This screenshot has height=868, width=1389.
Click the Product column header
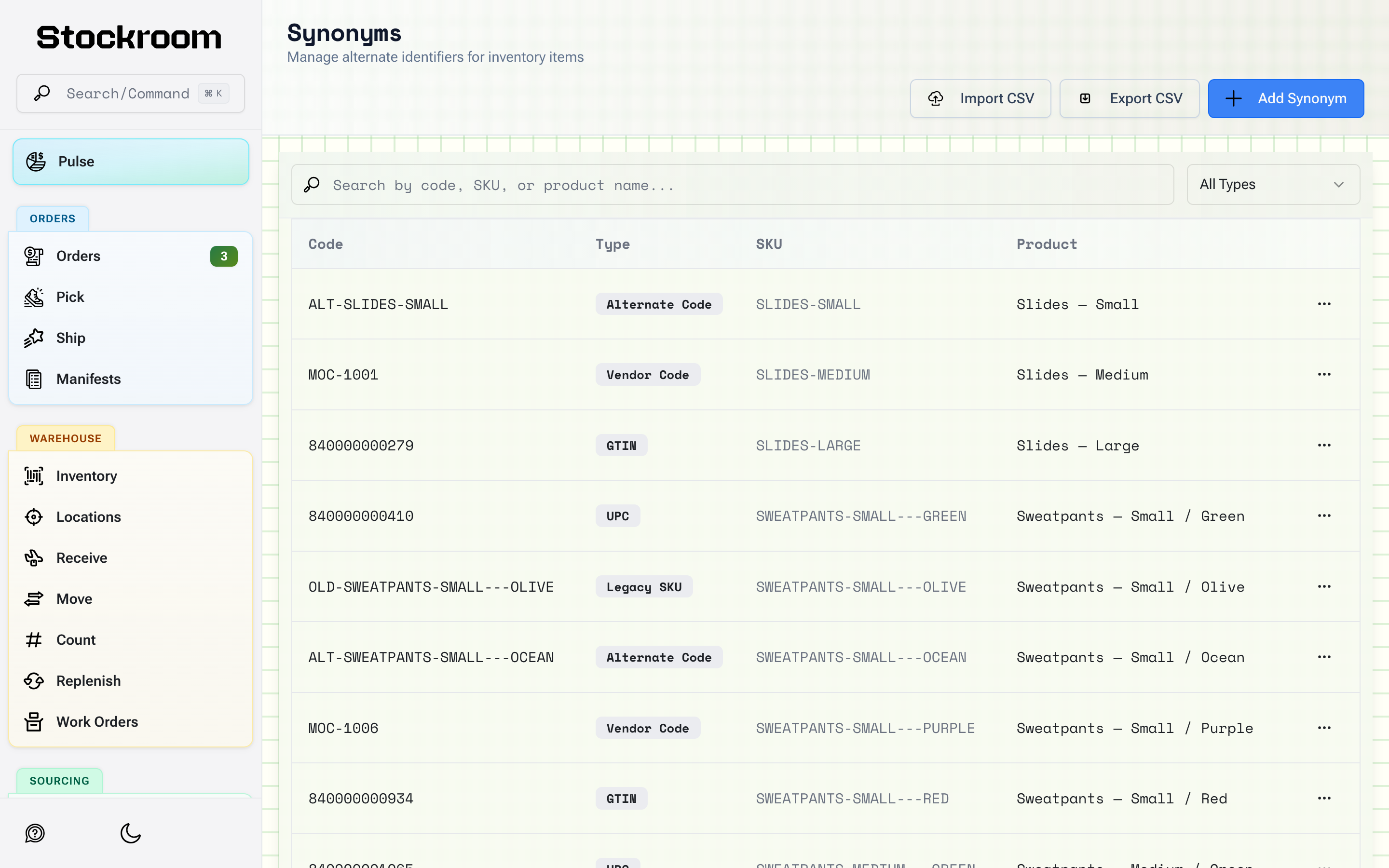tap(1047, 244)
